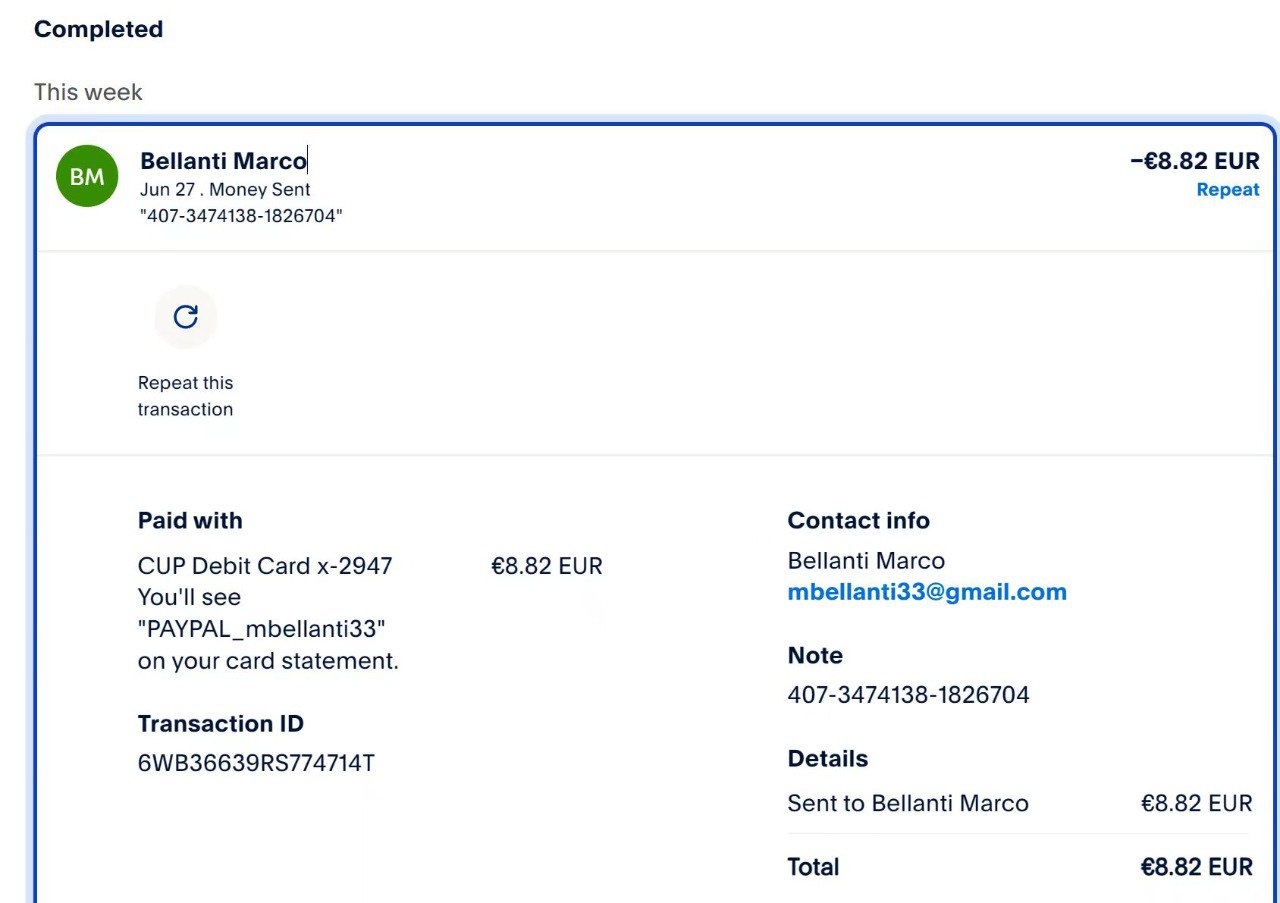Click the 'This week' label

88,92
